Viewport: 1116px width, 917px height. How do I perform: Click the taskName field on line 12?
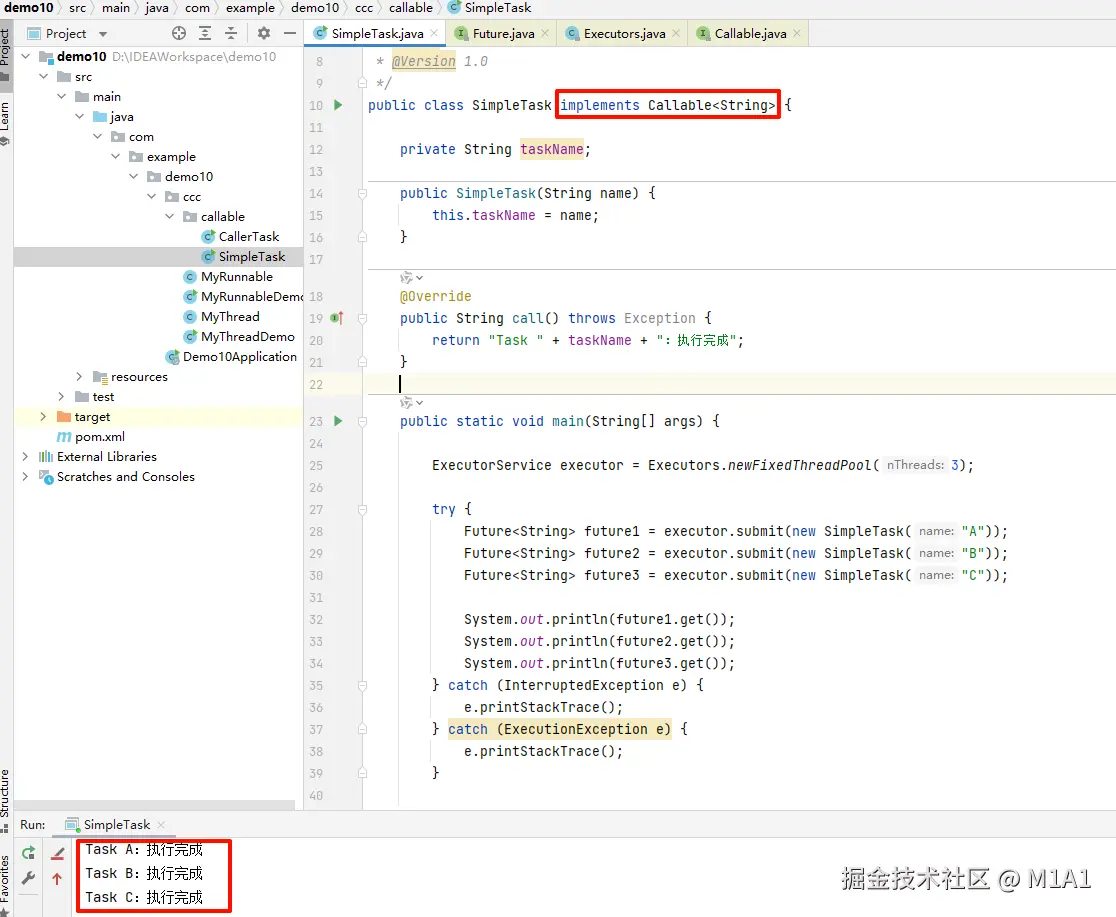coord(552,149)
